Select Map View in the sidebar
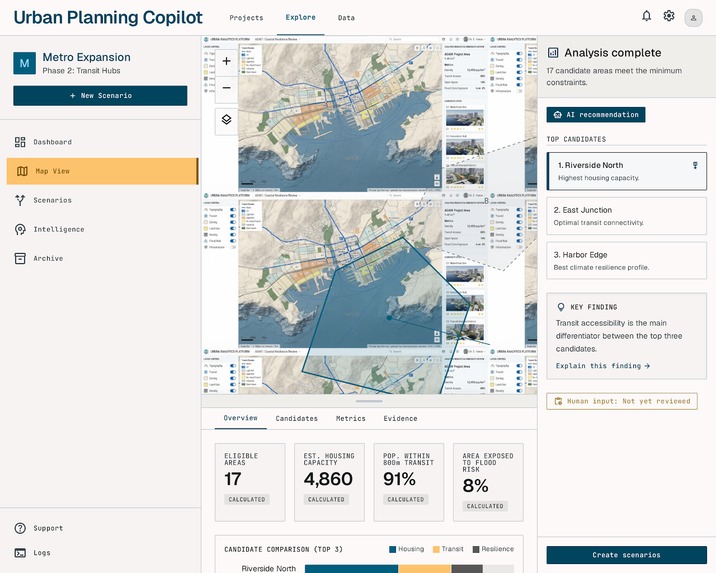The image size is (716, 573). click(x=102, y=171)
